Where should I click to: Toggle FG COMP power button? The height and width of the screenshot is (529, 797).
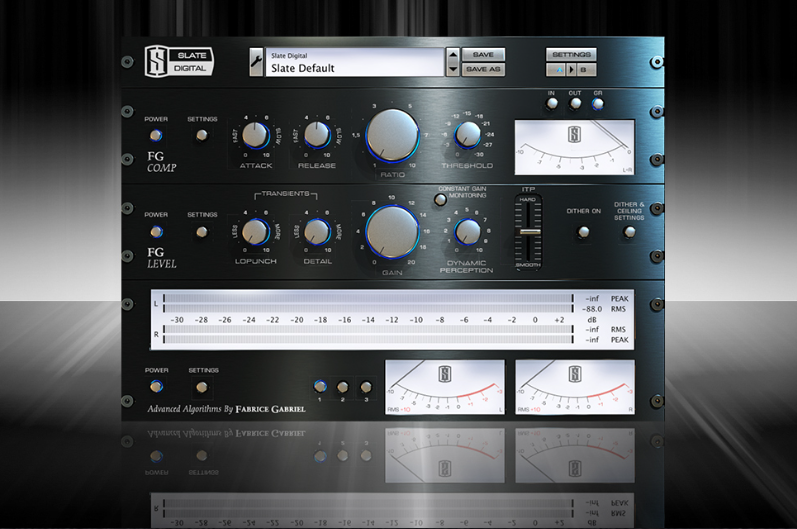point(156,136)
